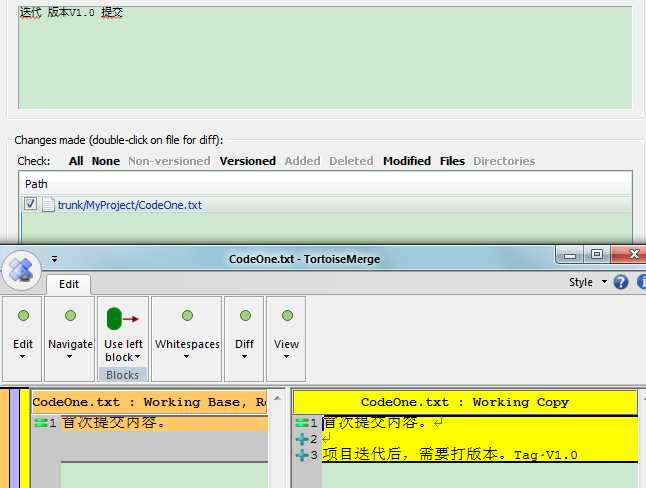The image size is (646, 488).
Task: Switch to the Edit ribbon tab
Action: point(68,284)
